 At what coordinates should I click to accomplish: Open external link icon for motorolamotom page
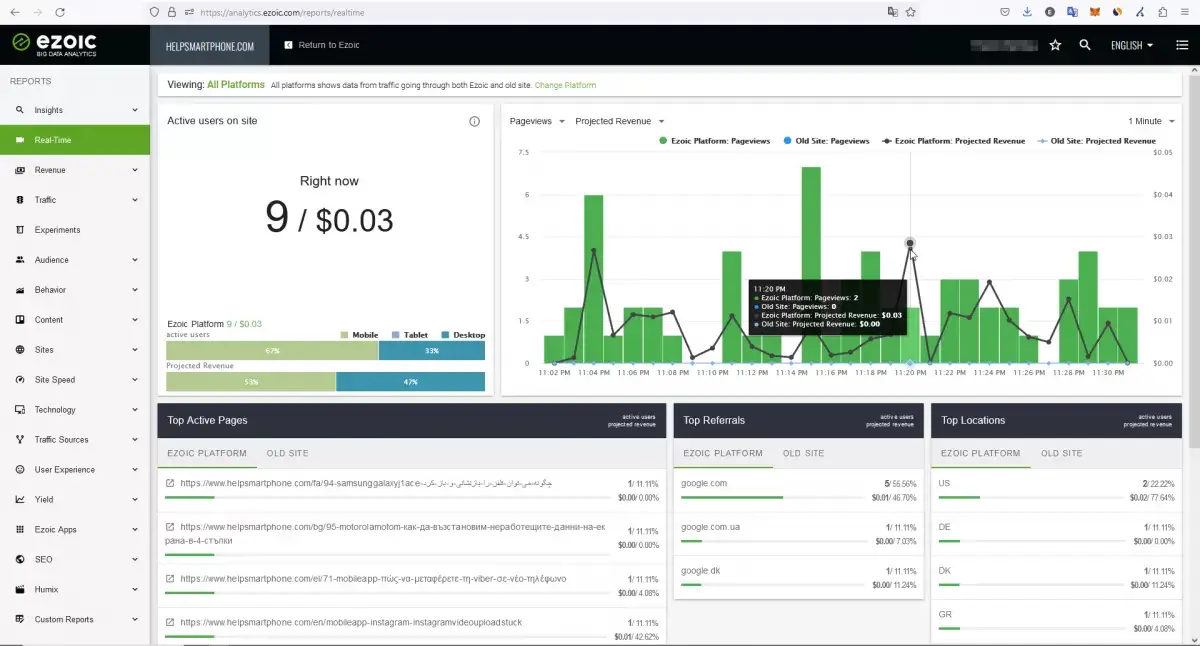(x=170, y=527)
